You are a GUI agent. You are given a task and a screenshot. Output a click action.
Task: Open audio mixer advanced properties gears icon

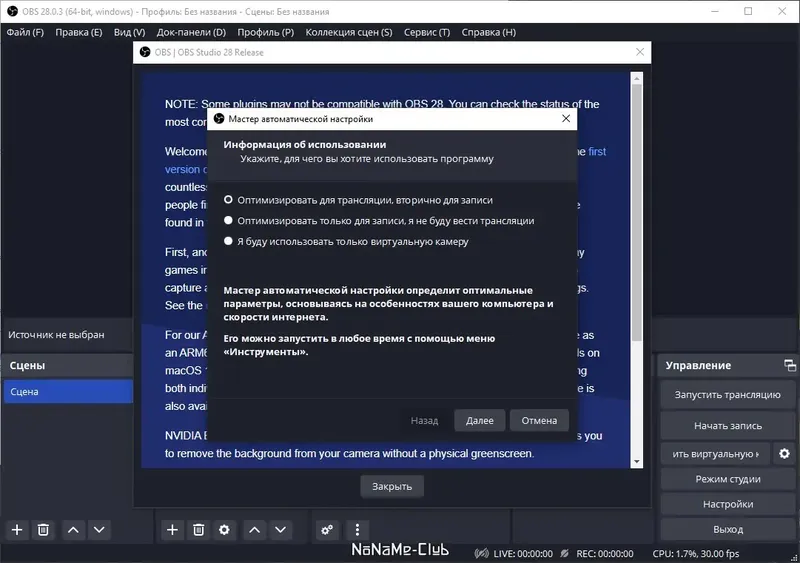click(x=327, y=530)
